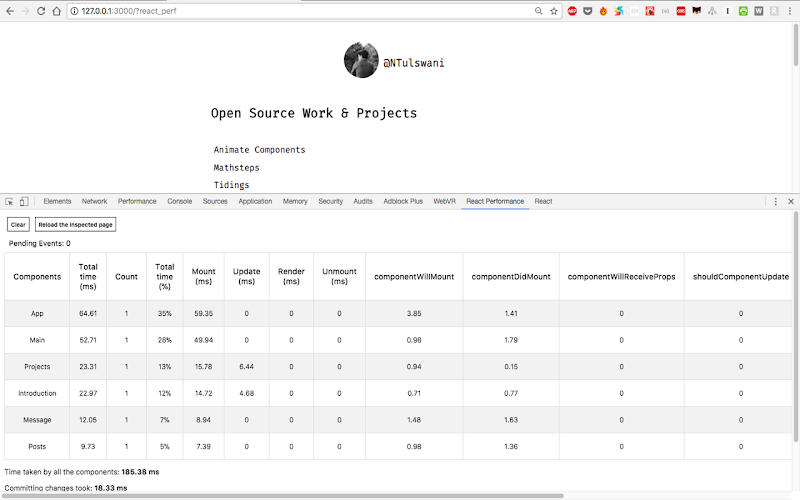The height and width of the screenshot is (500, 800).
Task: Click the browser forward arrow
Action: point(25,11)
